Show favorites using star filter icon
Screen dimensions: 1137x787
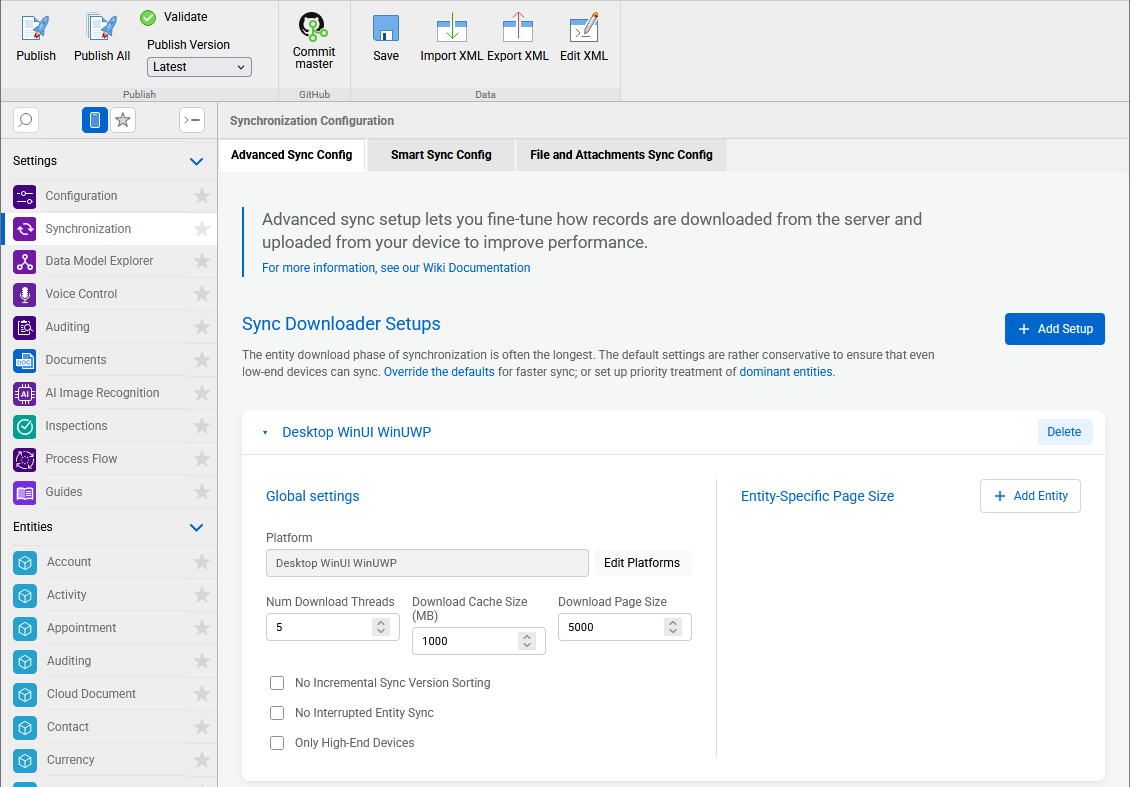coord(123,120)
